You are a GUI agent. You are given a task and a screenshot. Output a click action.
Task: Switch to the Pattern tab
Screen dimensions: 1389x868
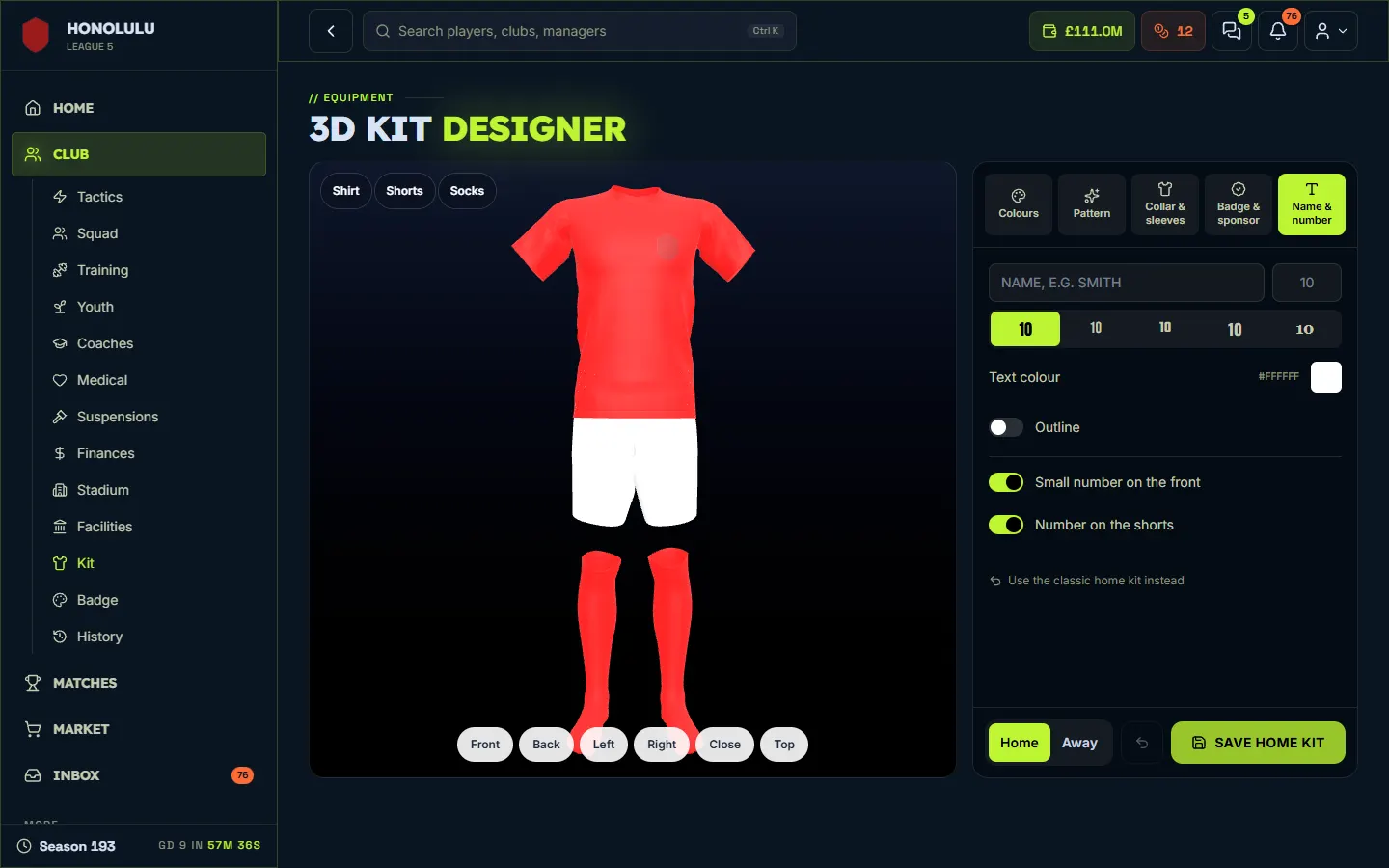pos(1092,204)
